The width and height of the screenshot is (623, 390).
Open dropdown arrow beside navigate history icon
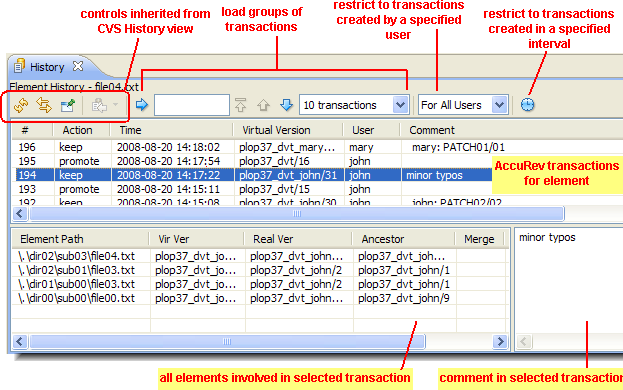pyautogui.click(x=116, y=105)
